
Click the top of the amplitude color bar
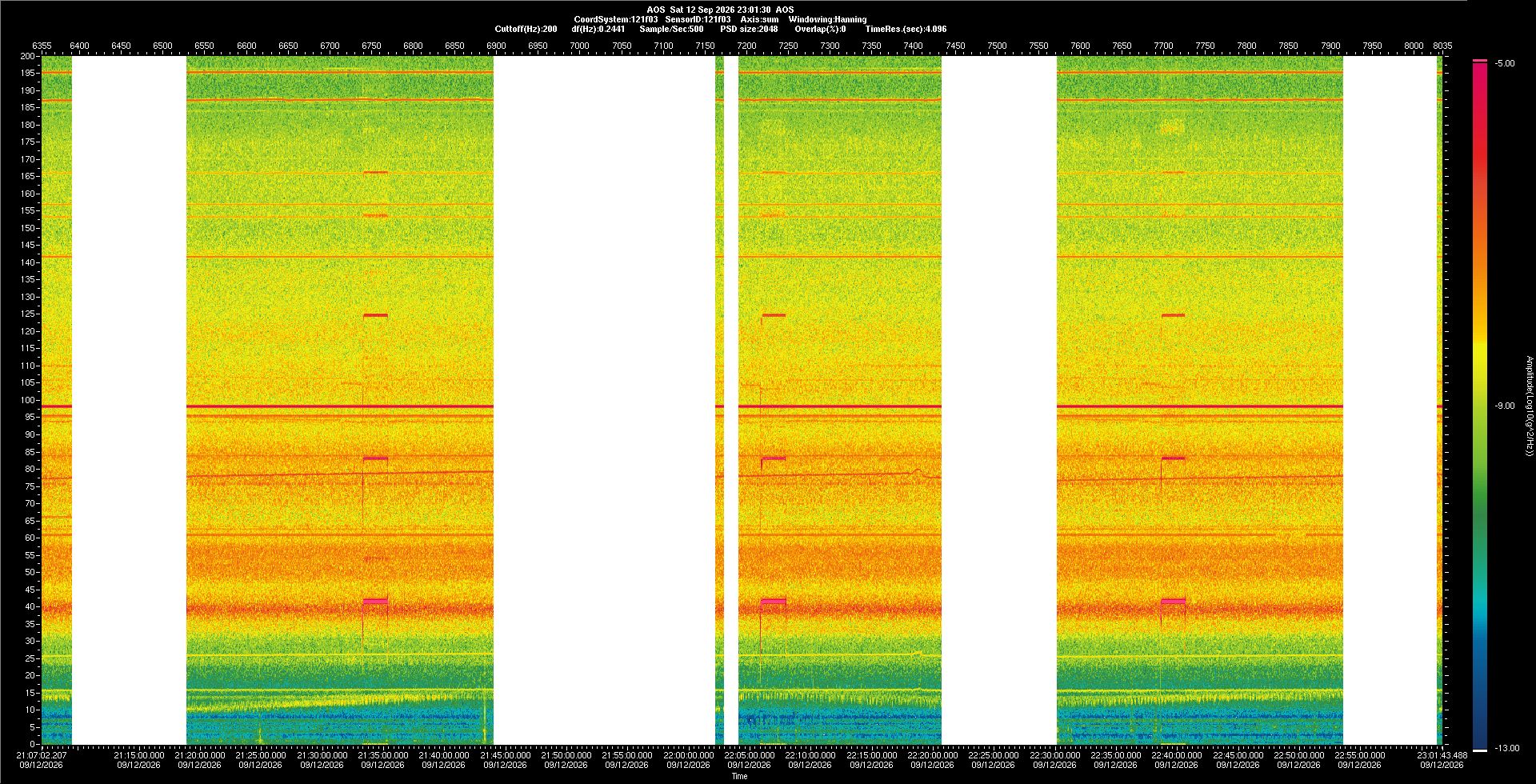[1479, 62]
